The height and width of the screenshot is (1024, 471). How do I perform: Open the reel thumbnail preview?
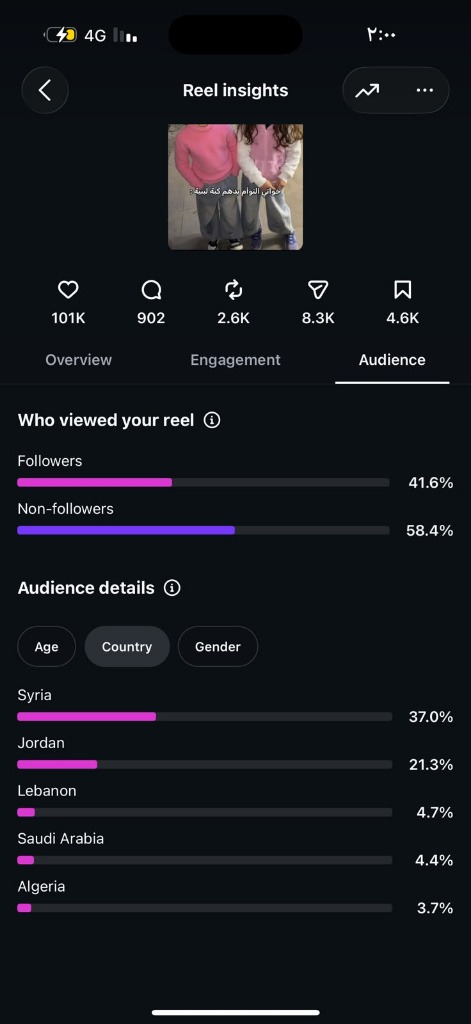pos(235,187)
